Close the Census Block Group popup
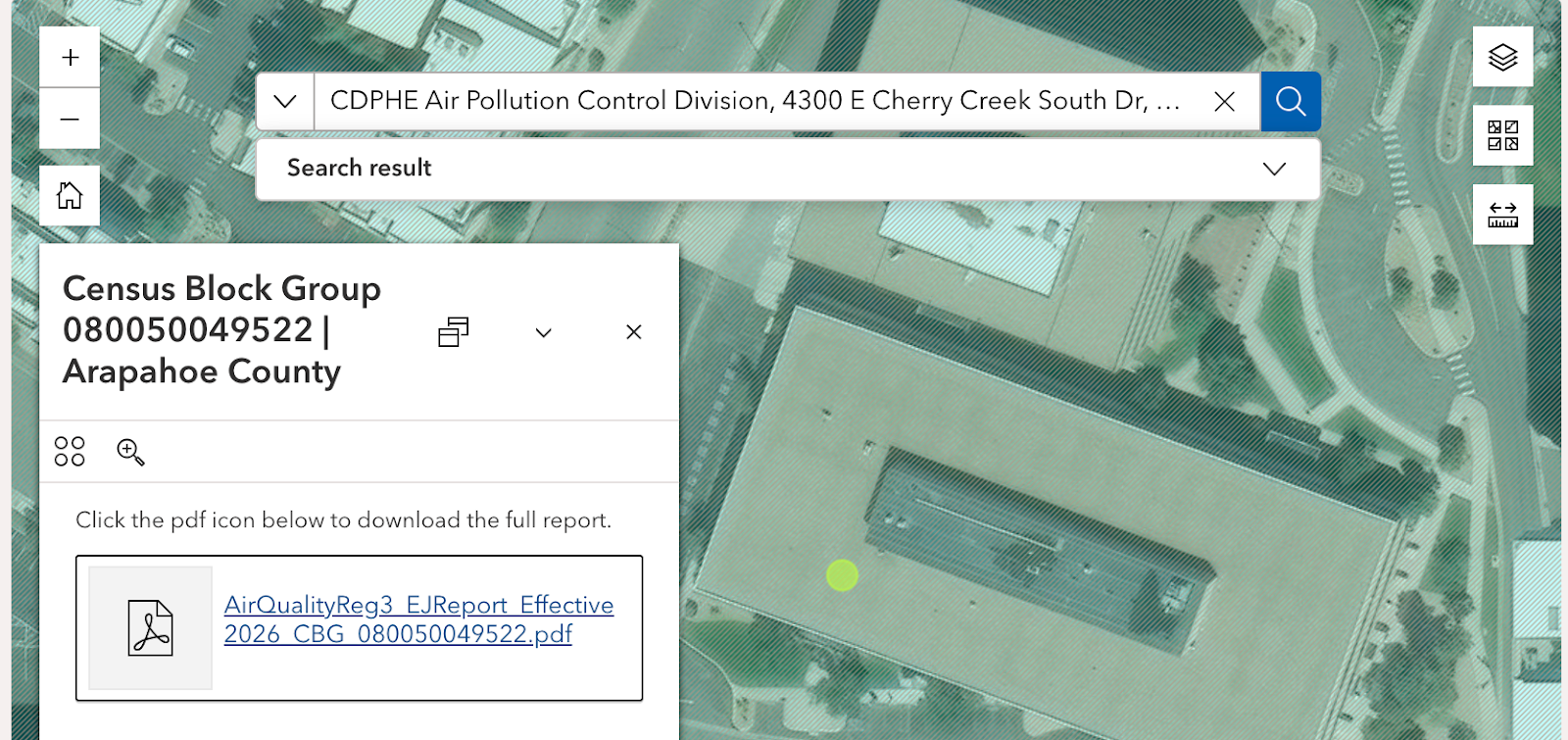 pyautogui.click(x=634, y=332)
